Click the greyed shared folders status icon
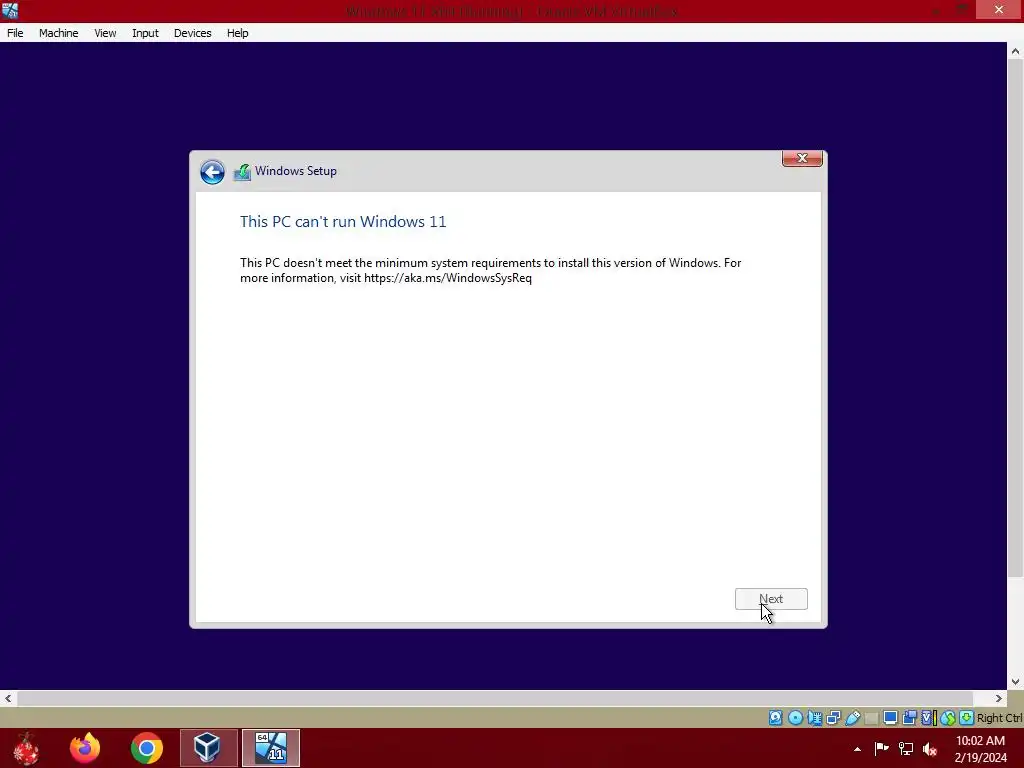The height and width of the screenshot is (768, 1024). (871, 718)
